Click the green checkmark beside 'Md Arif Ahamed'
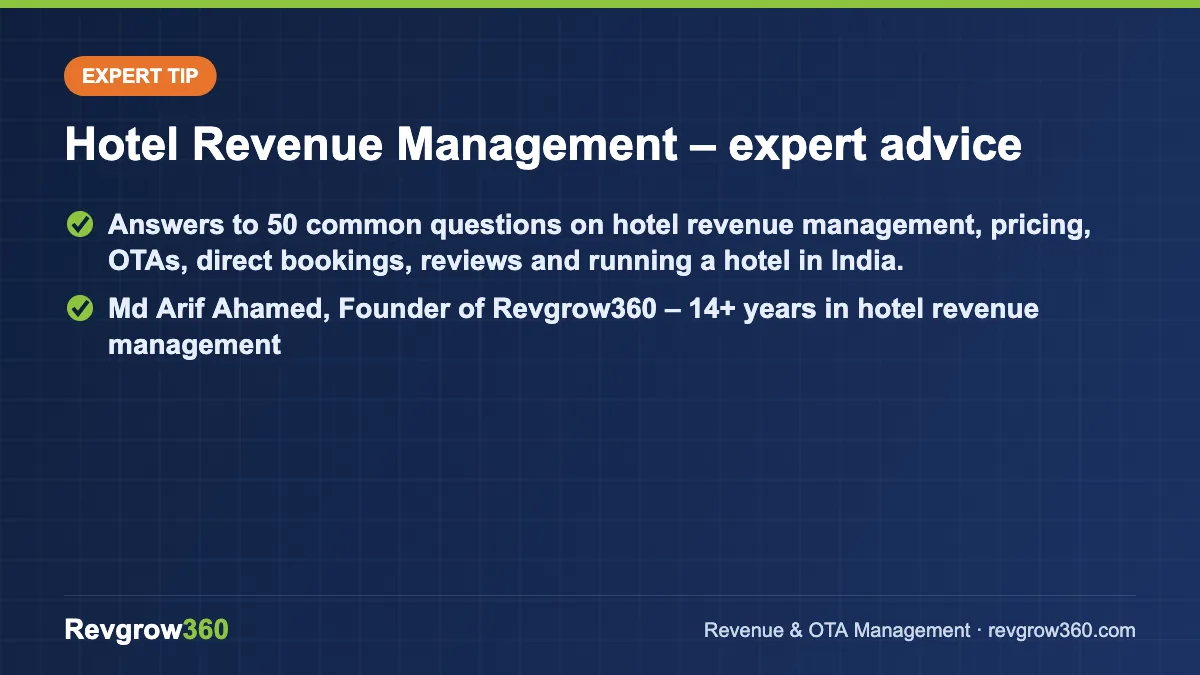The height and width of the screenshot is (675, 1200). click(x=79, y=309)
